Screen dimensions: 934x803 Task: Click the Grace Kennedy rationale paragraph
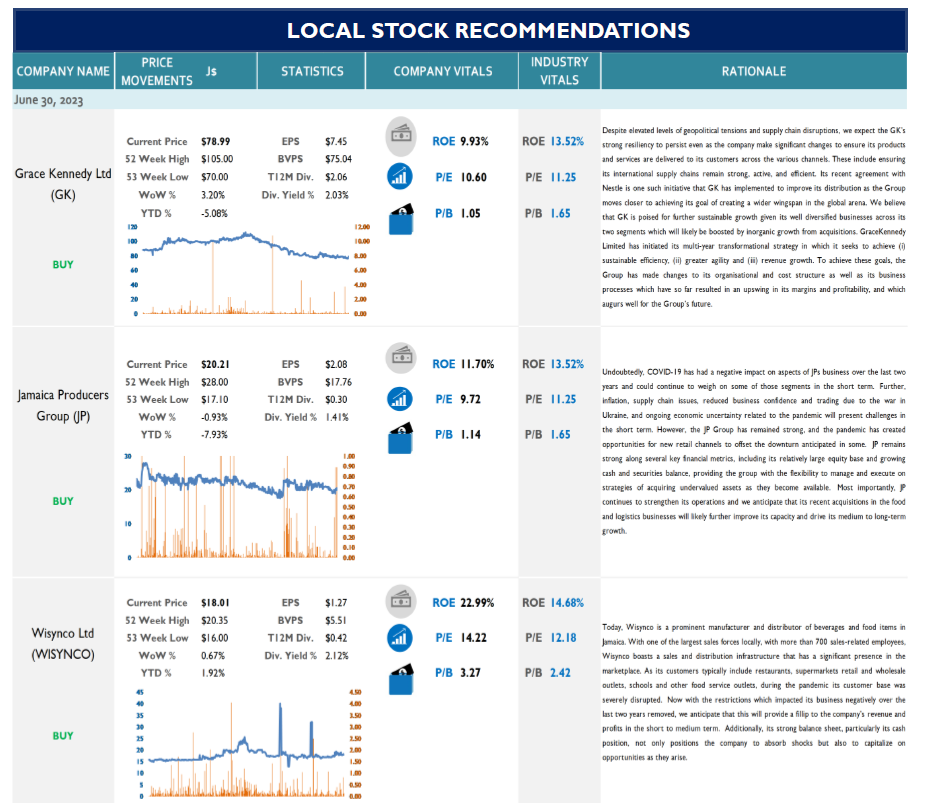click(754, 217)
